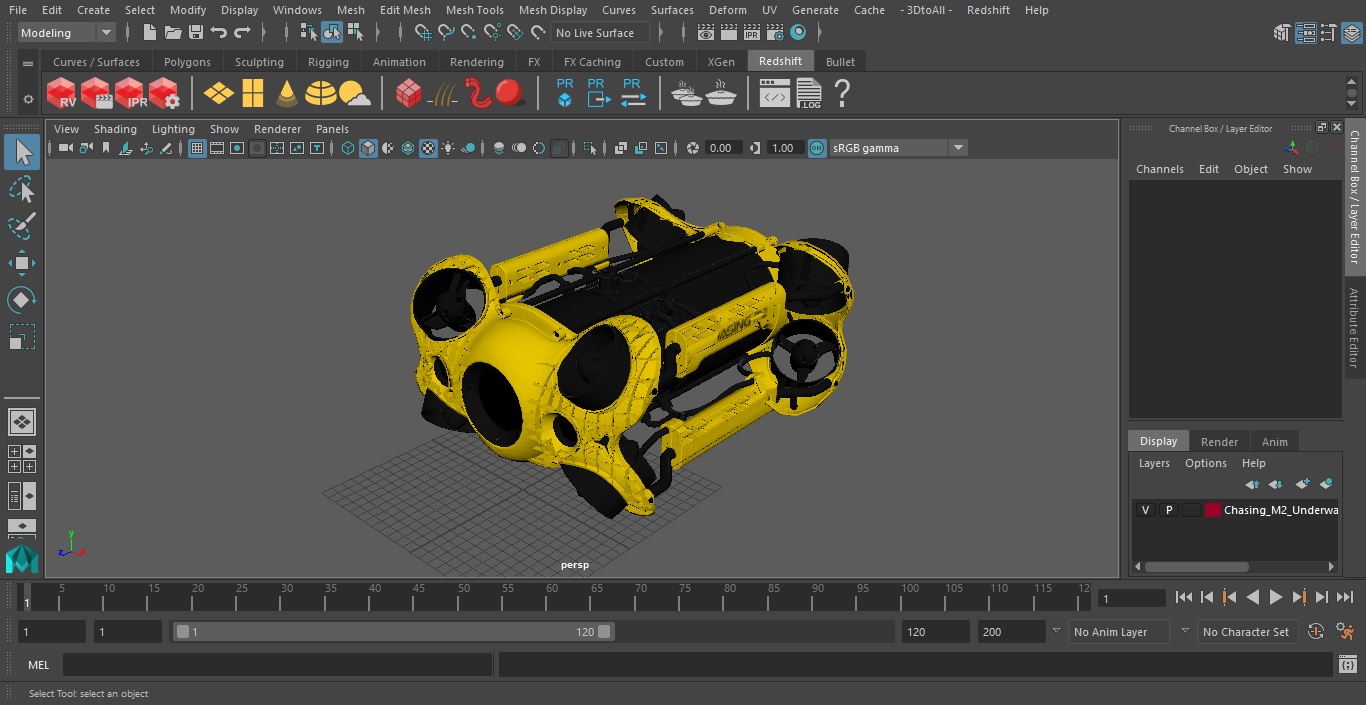
Task: Toggle isolate select in viewport toolbar
Action: click(591, 148)
